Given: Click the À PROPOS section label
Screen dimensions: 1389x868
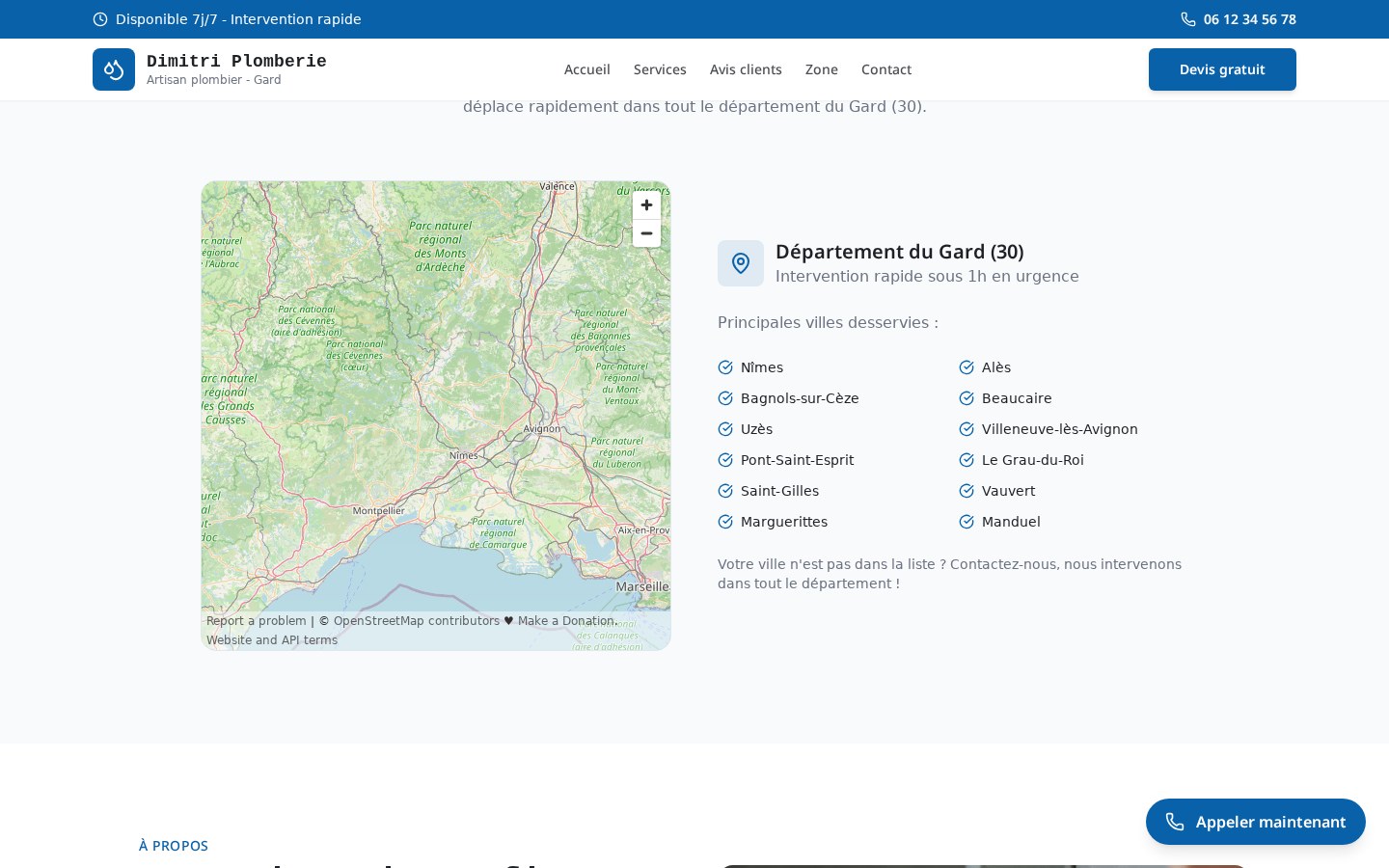Looking at the screenshot, I should click(174, 846).
